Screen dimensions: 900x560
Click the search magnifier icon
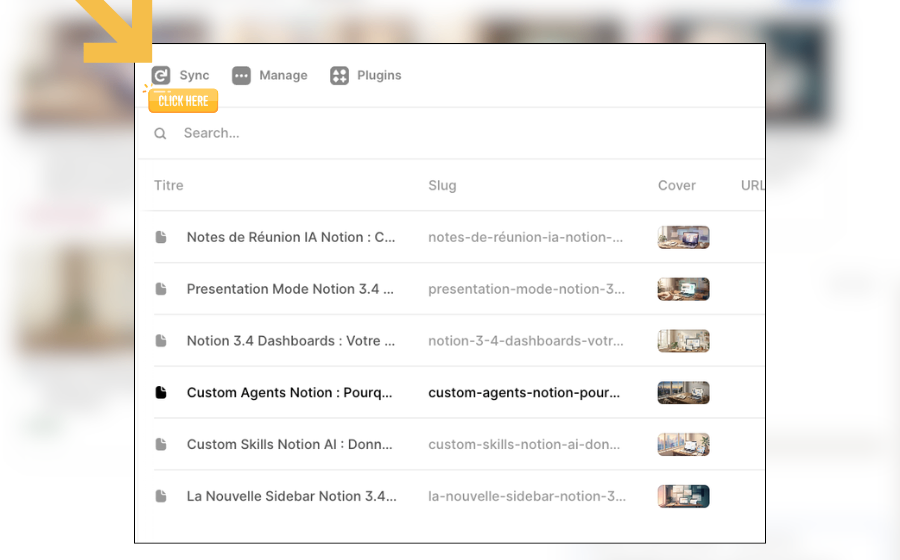click(160, 134)
